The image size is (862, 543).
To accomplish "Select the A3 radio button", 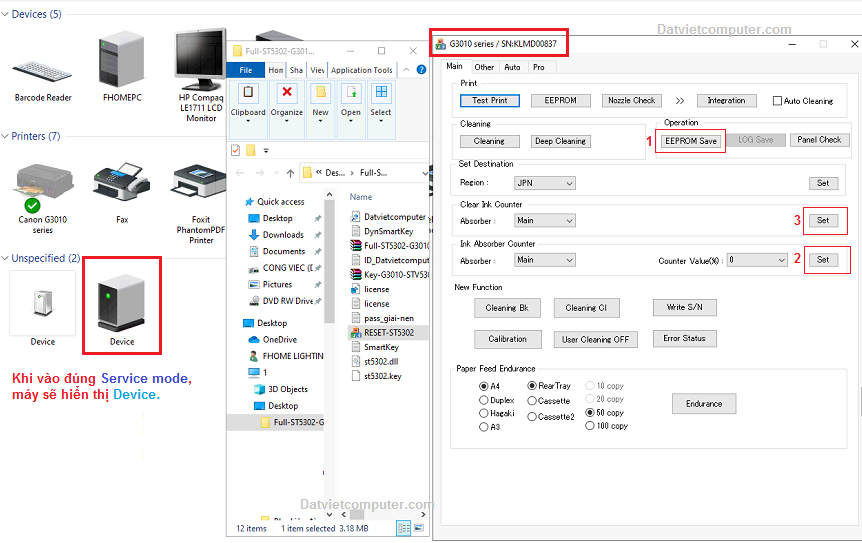I will point(484,427).
